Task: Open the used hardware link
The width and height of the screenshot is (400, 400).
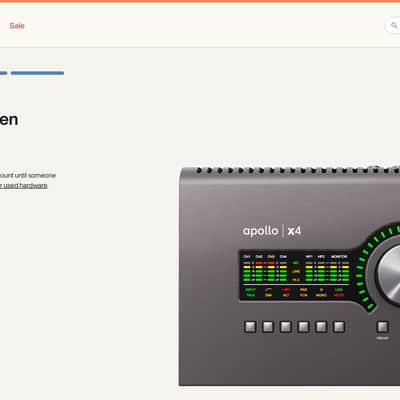Action: point(24,186)
